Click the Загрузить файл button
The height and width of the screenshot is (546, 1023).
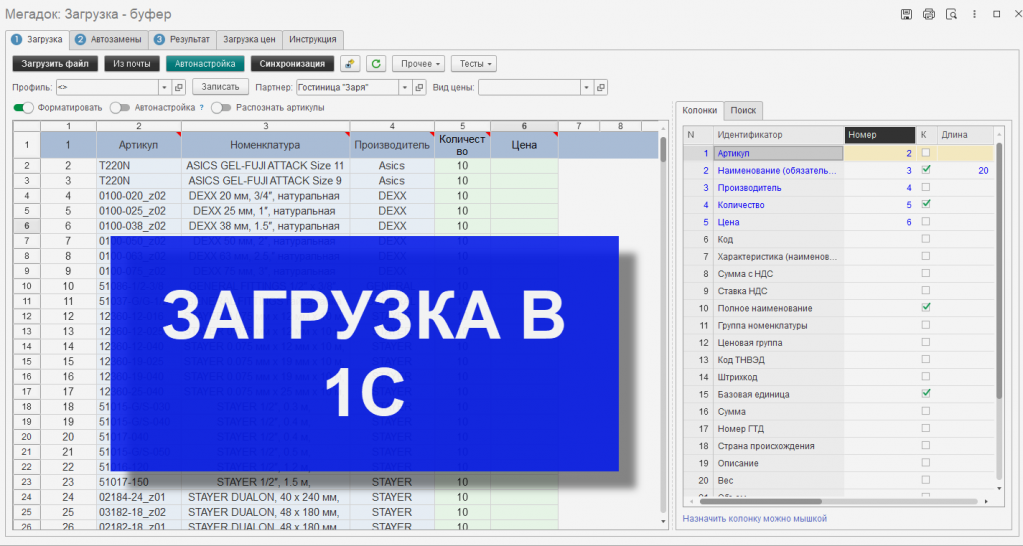click(55, 63)
